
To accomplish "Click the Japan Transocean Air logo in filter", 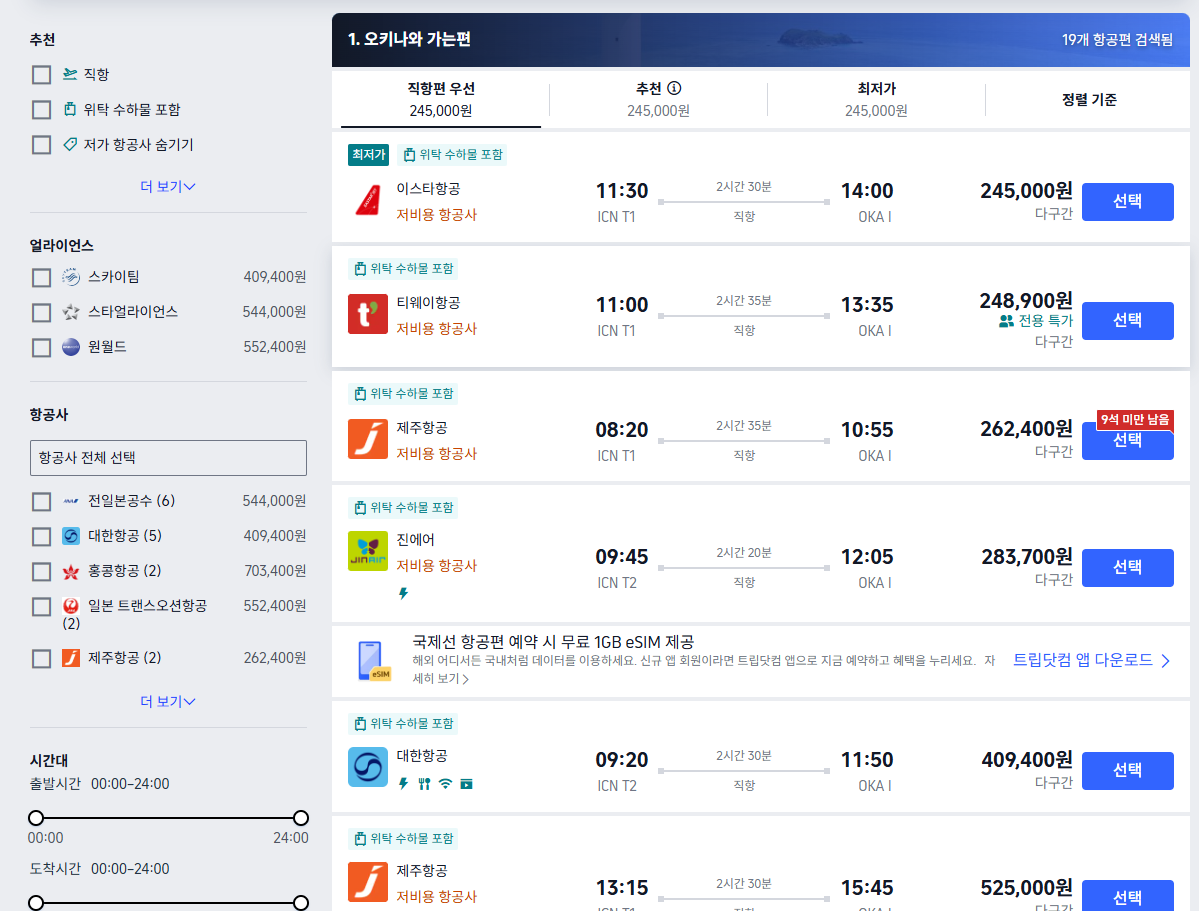I will tap(71, 606).
